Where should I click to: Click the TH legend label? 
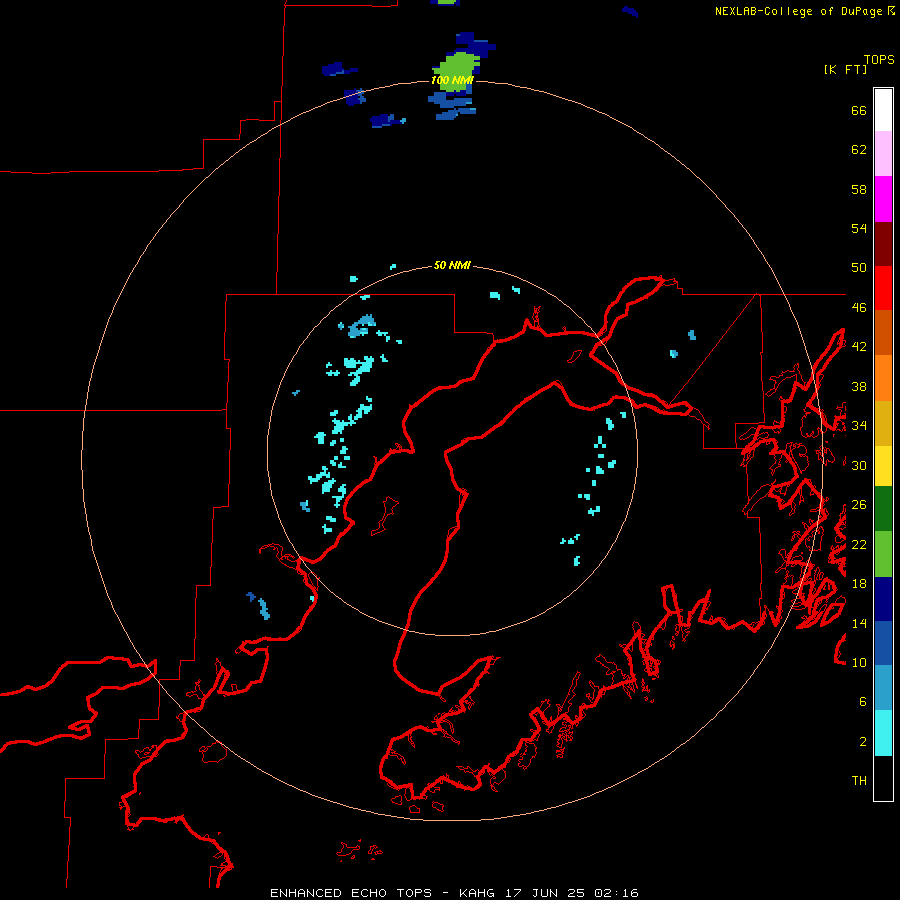pos(859,781)
